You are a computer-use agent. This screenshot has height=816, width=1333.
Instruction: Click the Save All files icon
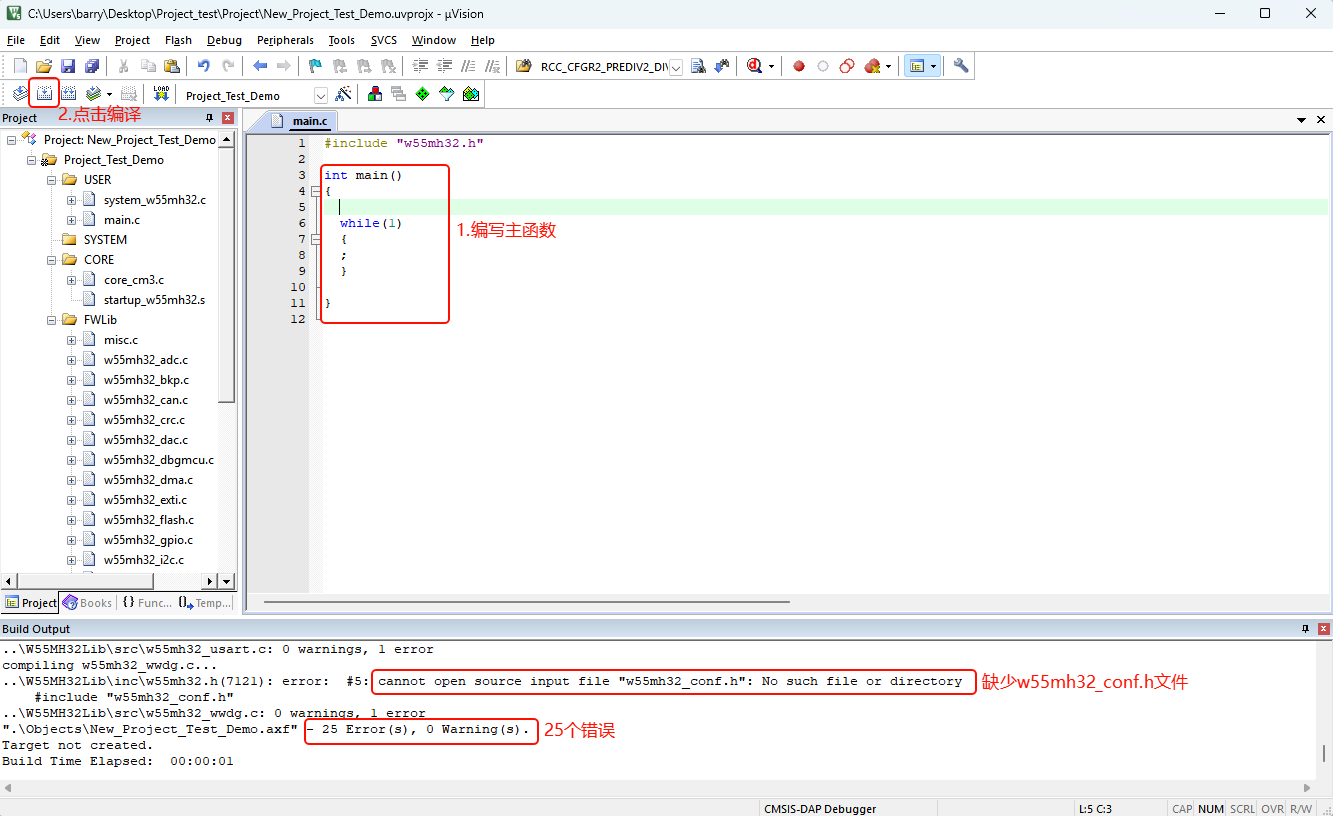tap(92, 66)
